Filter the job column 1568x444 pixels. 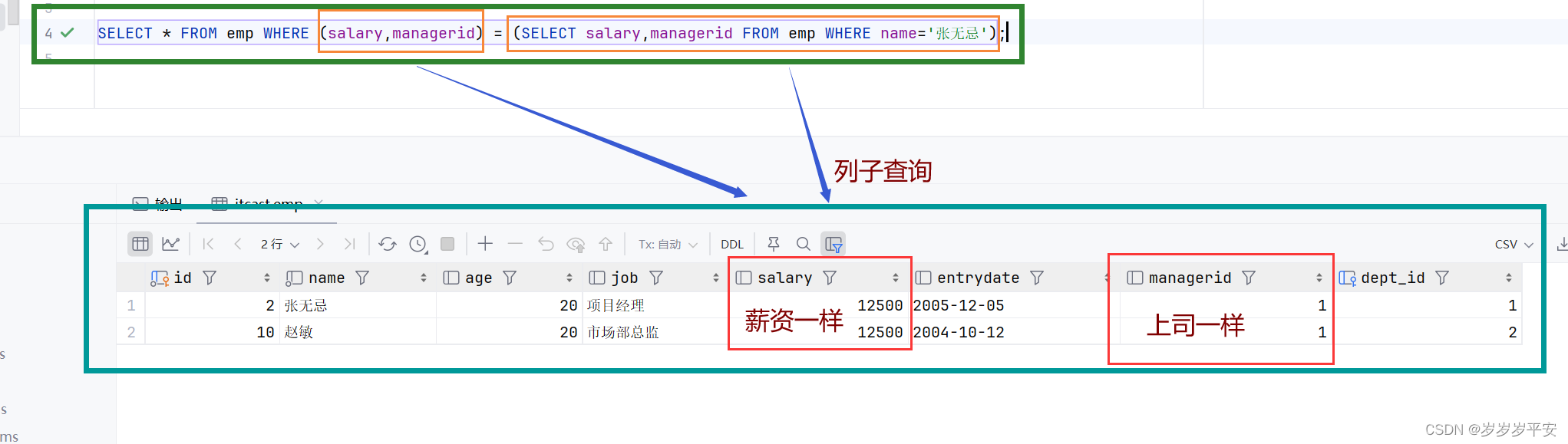[656, 278]
